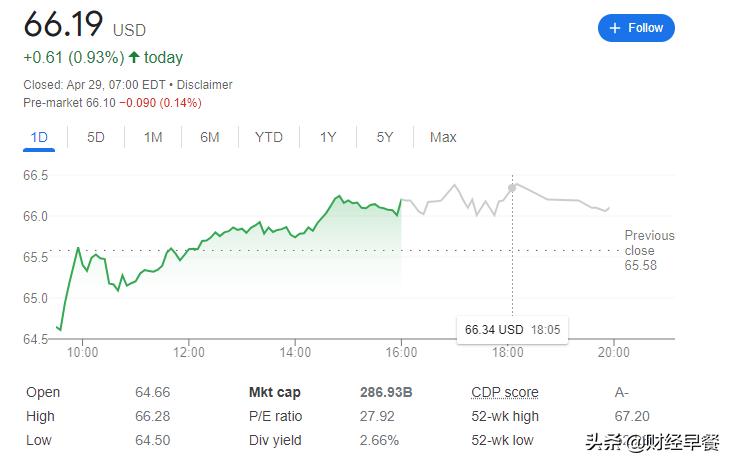Switch to the 5D chart tab

96,137
